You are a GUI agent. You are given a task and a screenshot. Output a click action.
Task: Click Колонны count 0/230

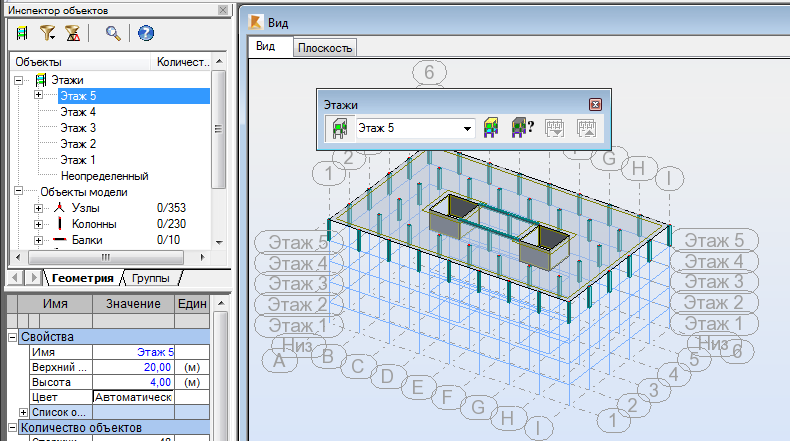click(171, 224)
